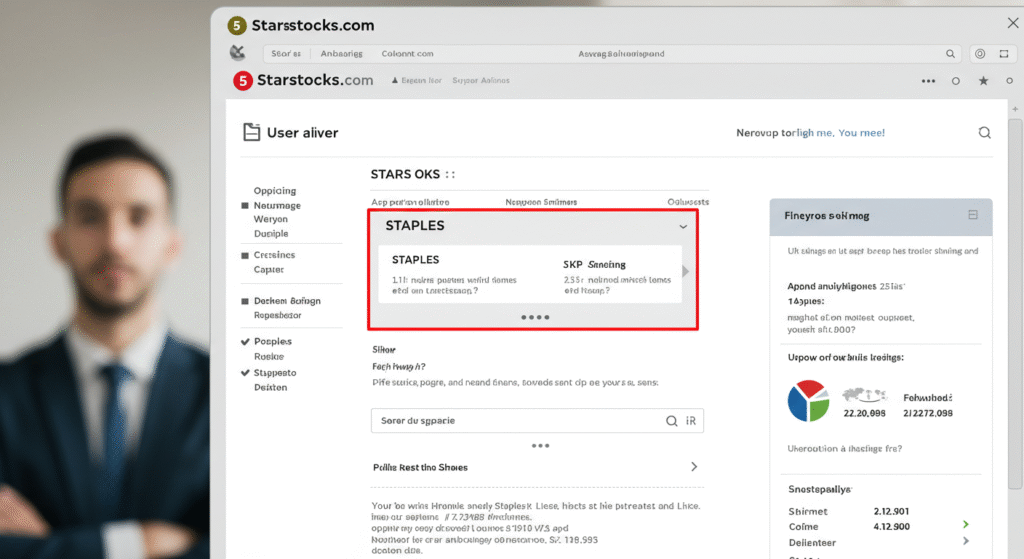Viewport: 1024px width, 559px height.
Task: Click the browser address bar text
Action: pos(621,54)
